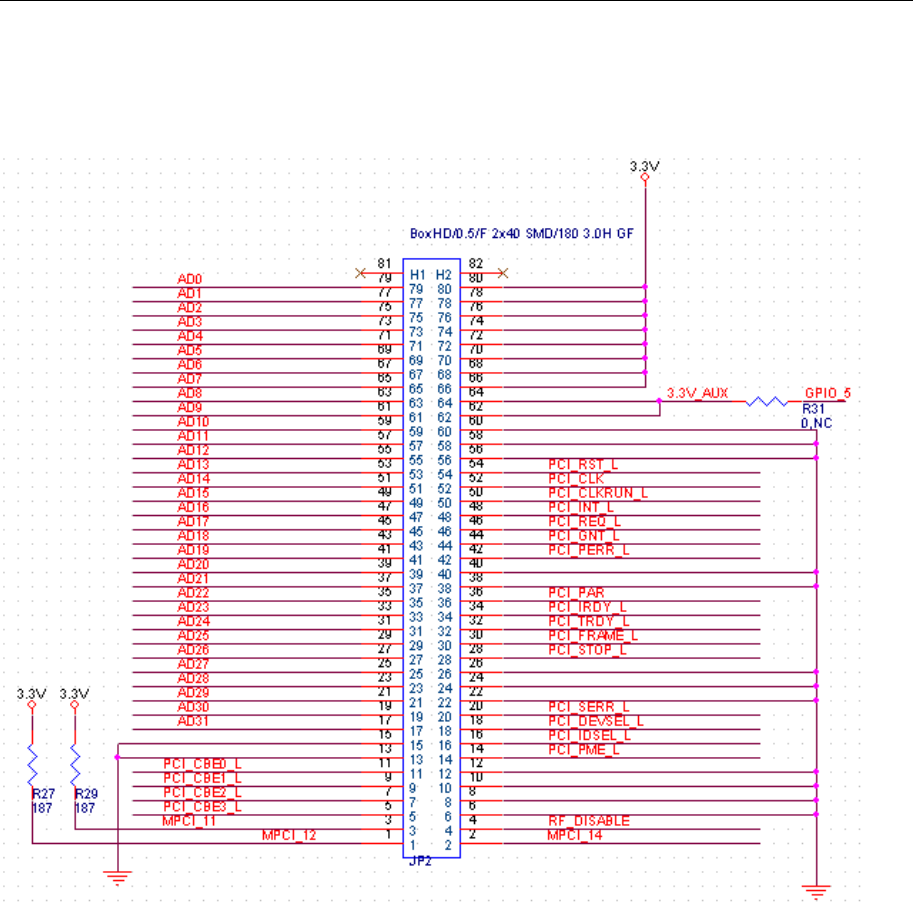The height and width of the screenshot is (910, 913).
Task: Select the GPIO_5 net label
Action: point(827,393)
